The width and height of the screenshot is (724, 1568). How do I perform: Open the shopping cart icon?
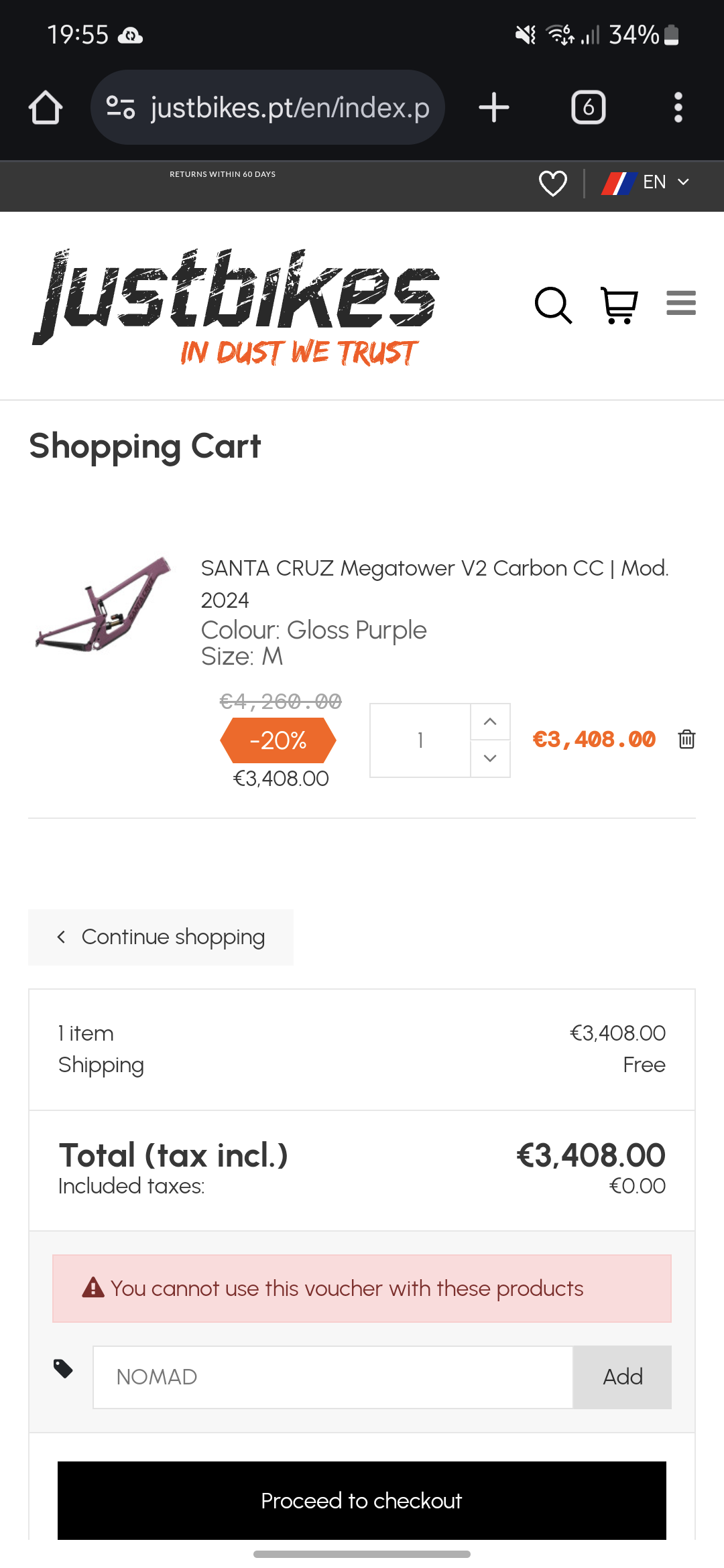[x=619, y=306]
